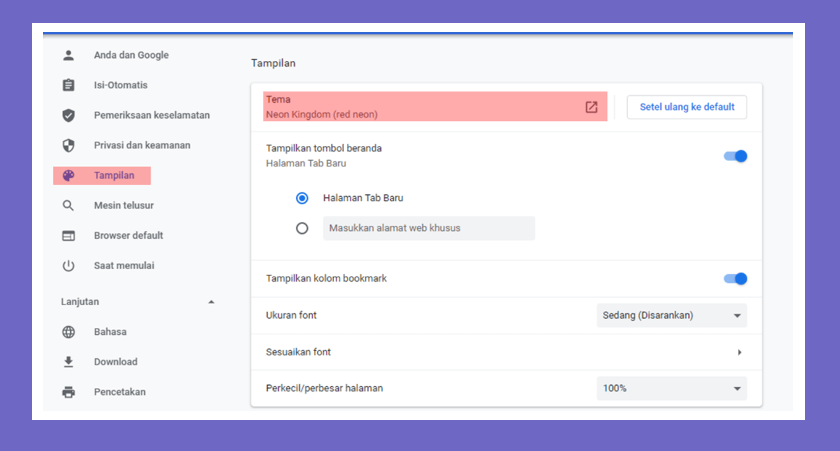840x451 pixels.
Task: Click the shield icon for Privasi dan keamanan
Action: tap(69, 145)
